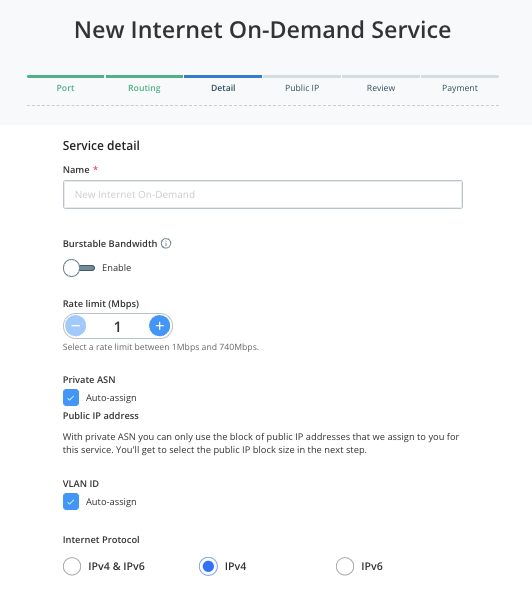Select the IPv4 radio option
This screenshot has height=600, width=532.
click(208, 566)
